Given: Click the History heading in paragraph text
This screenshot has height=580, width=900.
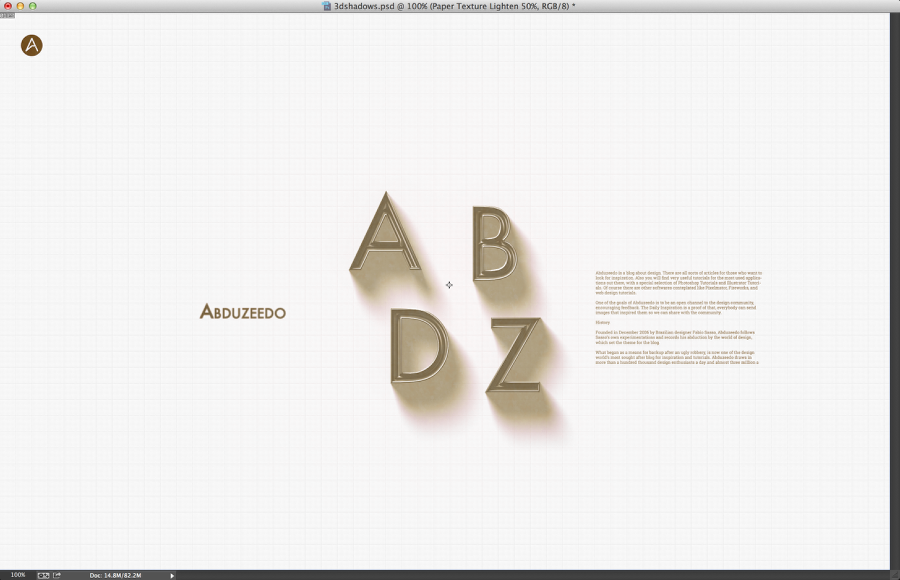Looking at the screenshot, I should (603, 323).
